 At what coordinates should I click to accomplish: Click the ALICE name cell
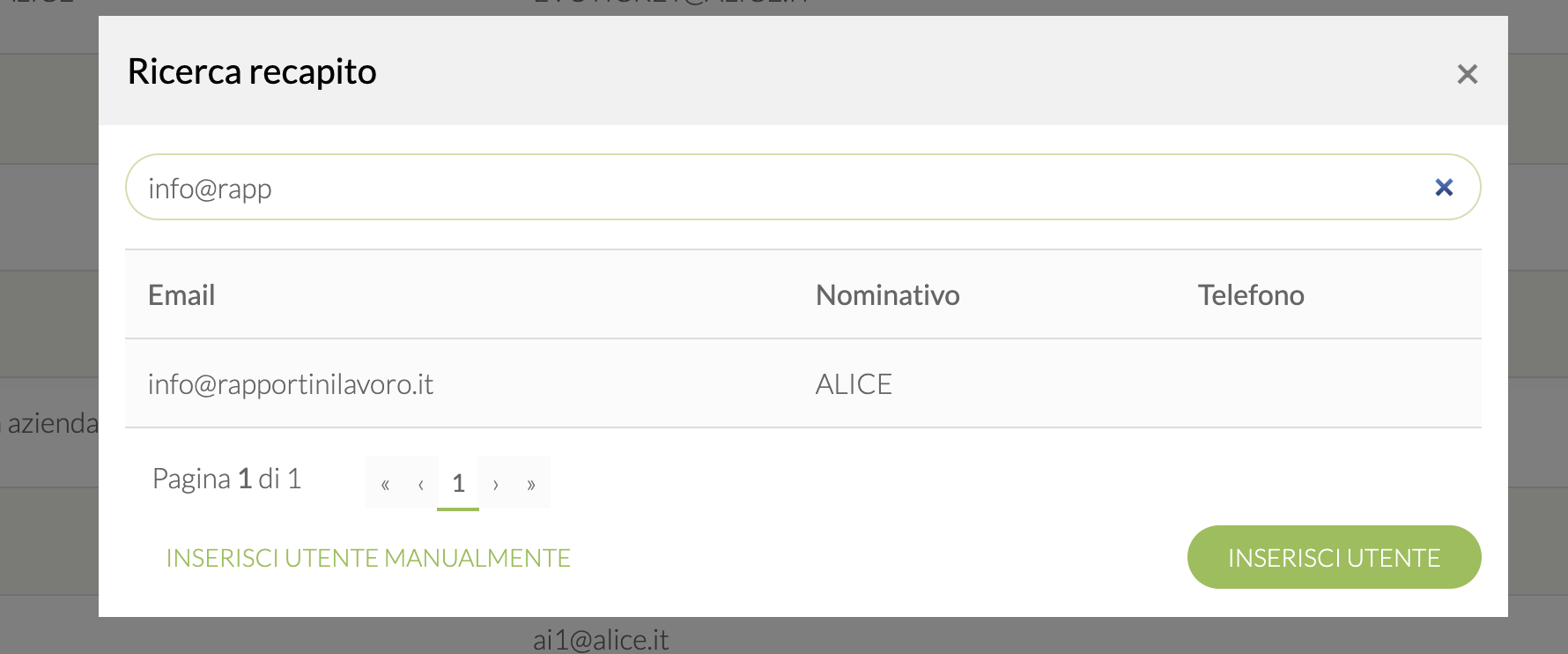854,384
